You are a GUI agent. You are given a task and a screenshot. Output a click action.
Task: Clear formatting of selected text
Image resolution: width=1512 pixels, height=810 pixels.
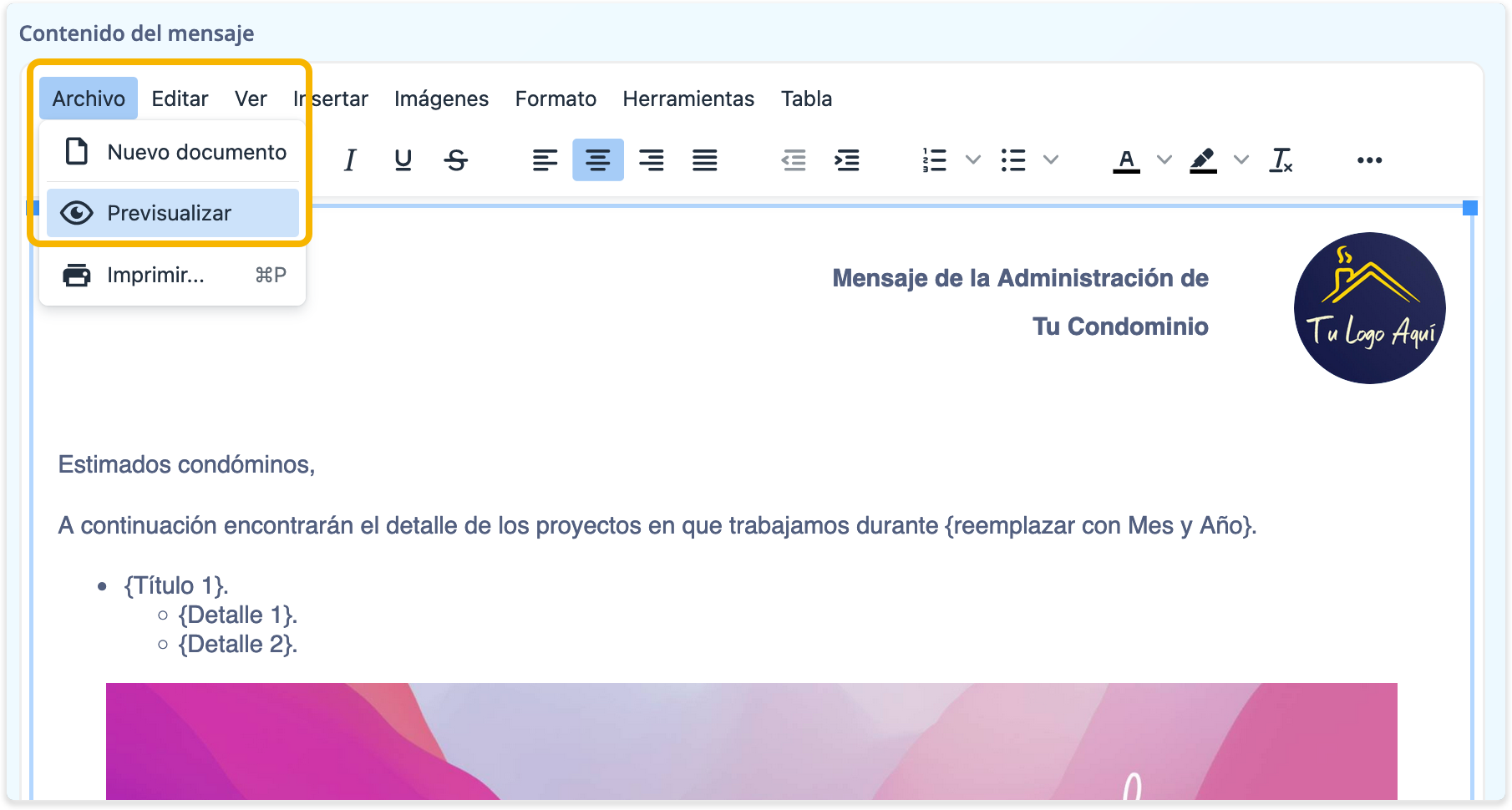1281,159
